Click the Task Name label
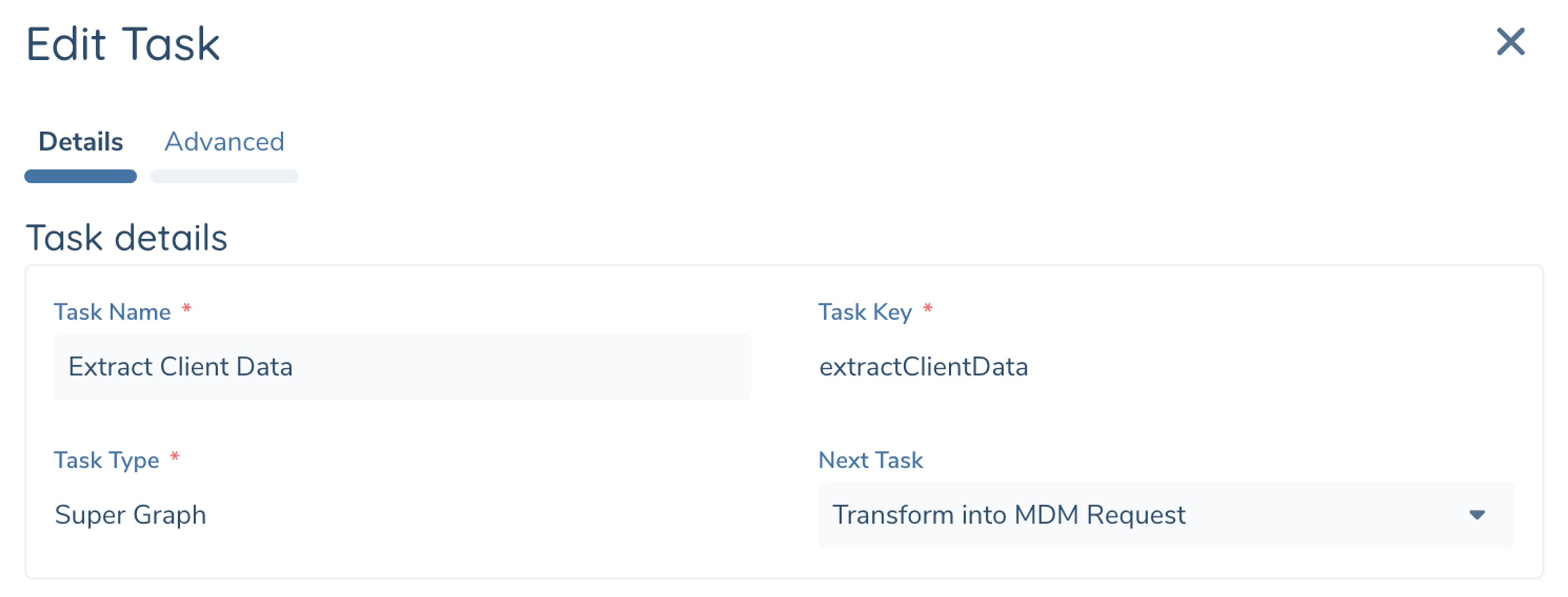The width and height of the screenshot is (1568, 597). click(x=113, y=311)
